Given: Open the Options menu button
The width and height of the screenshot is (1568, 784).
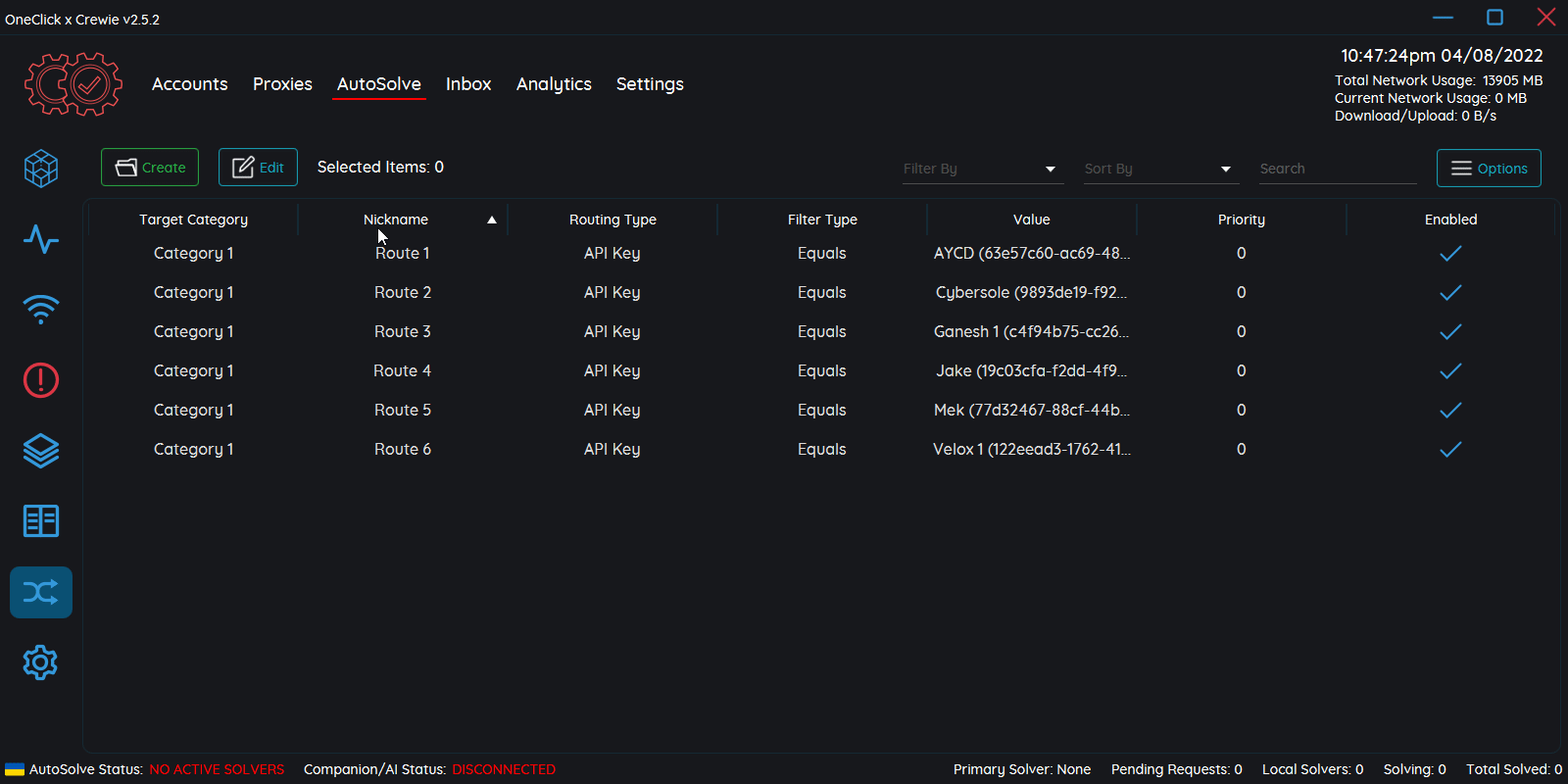Looking at the screenshot, I should coord(1489,169).
